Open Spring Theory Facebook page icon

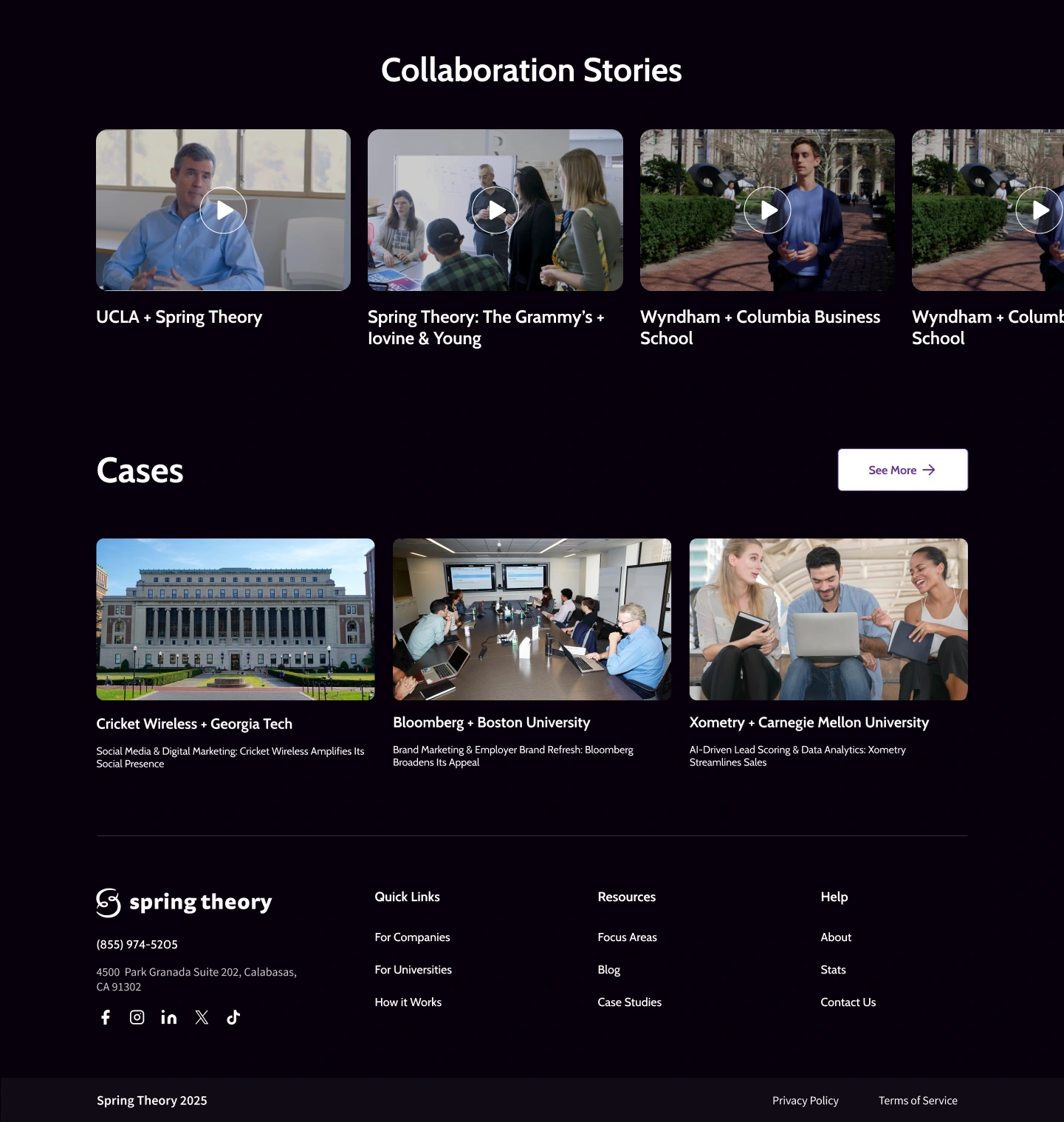point(106,1017)
